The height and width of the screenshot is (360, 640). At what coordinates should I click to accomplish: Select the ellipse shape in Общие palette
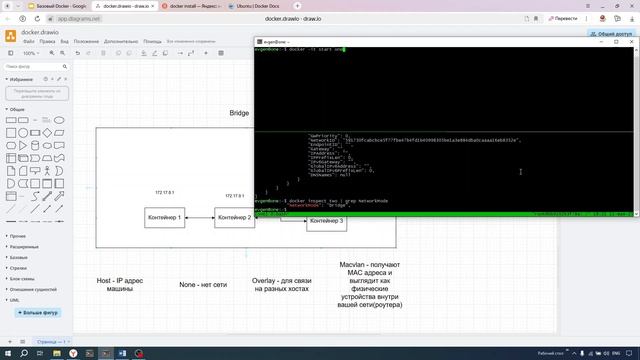click(59, 120)
